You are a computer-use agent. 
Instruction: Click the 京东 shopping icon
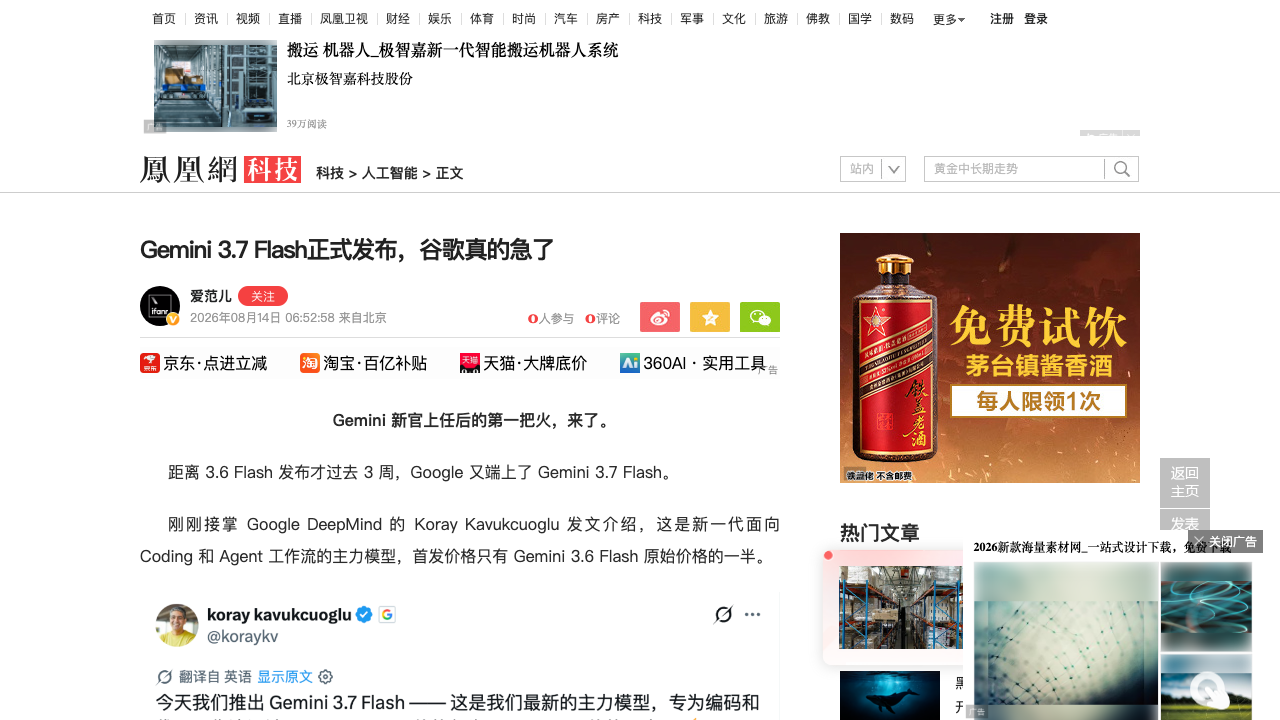[x=150, y=363]
